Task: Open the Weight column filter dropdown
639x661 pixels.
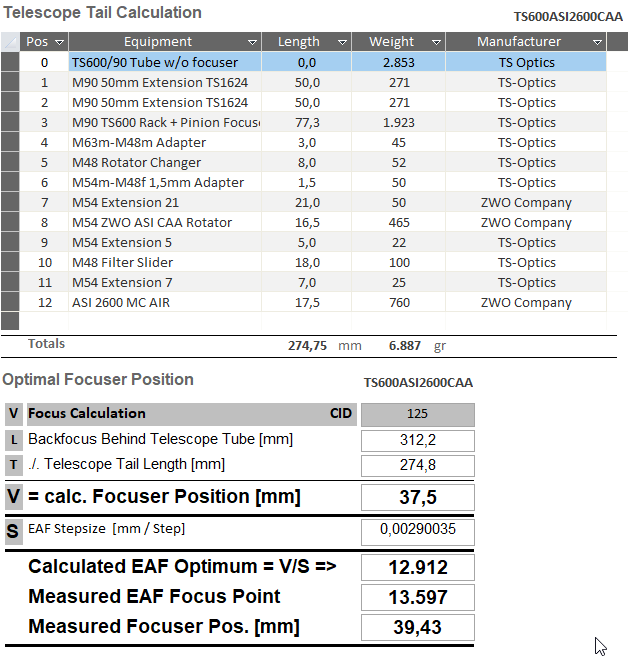Action: 437,42
